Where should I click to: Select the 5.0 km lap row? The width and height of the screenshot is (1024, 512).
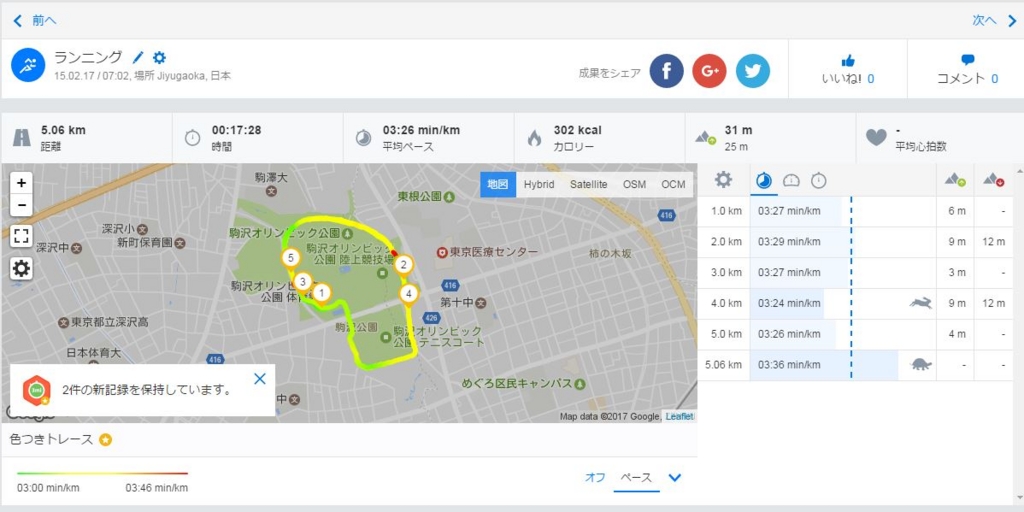855,334
